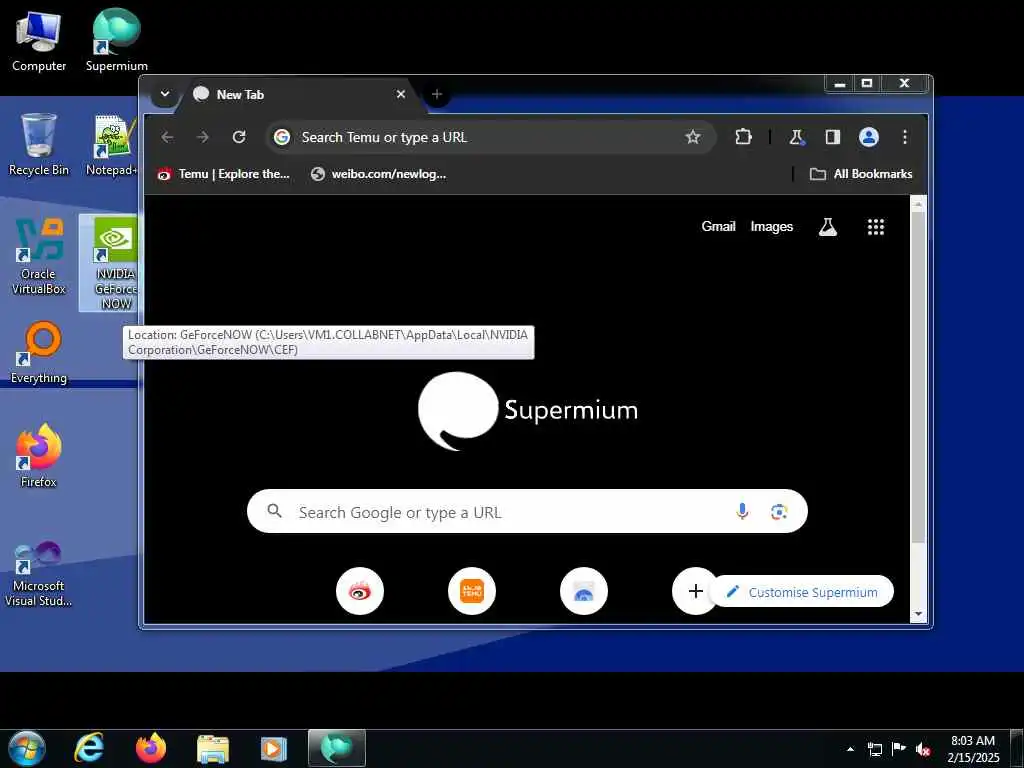Image resolution: width=1024 pixels, height=768 pixels.
Task: Search by image with Lens icon
Action: (x=778, y=511)
